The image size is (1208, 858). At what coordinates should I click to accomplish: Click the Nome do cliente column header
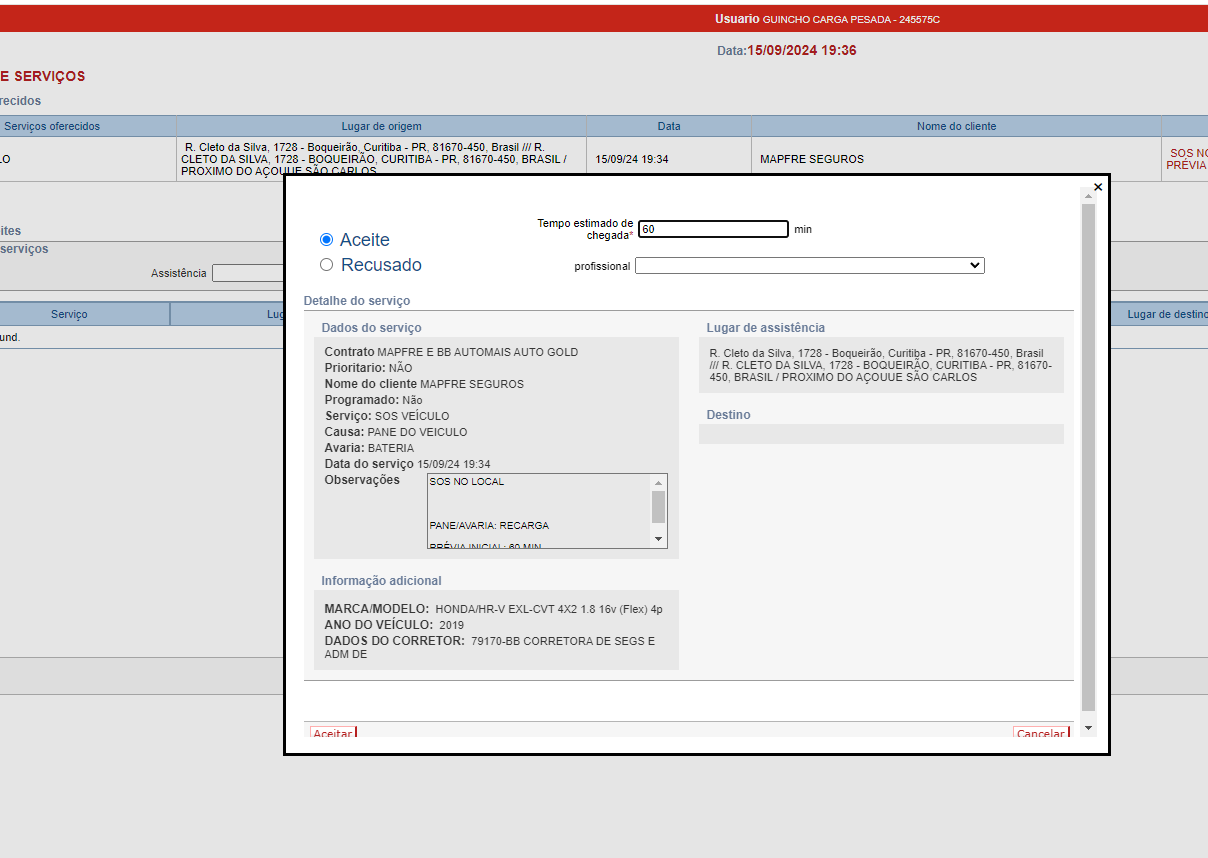pos(956,126)
